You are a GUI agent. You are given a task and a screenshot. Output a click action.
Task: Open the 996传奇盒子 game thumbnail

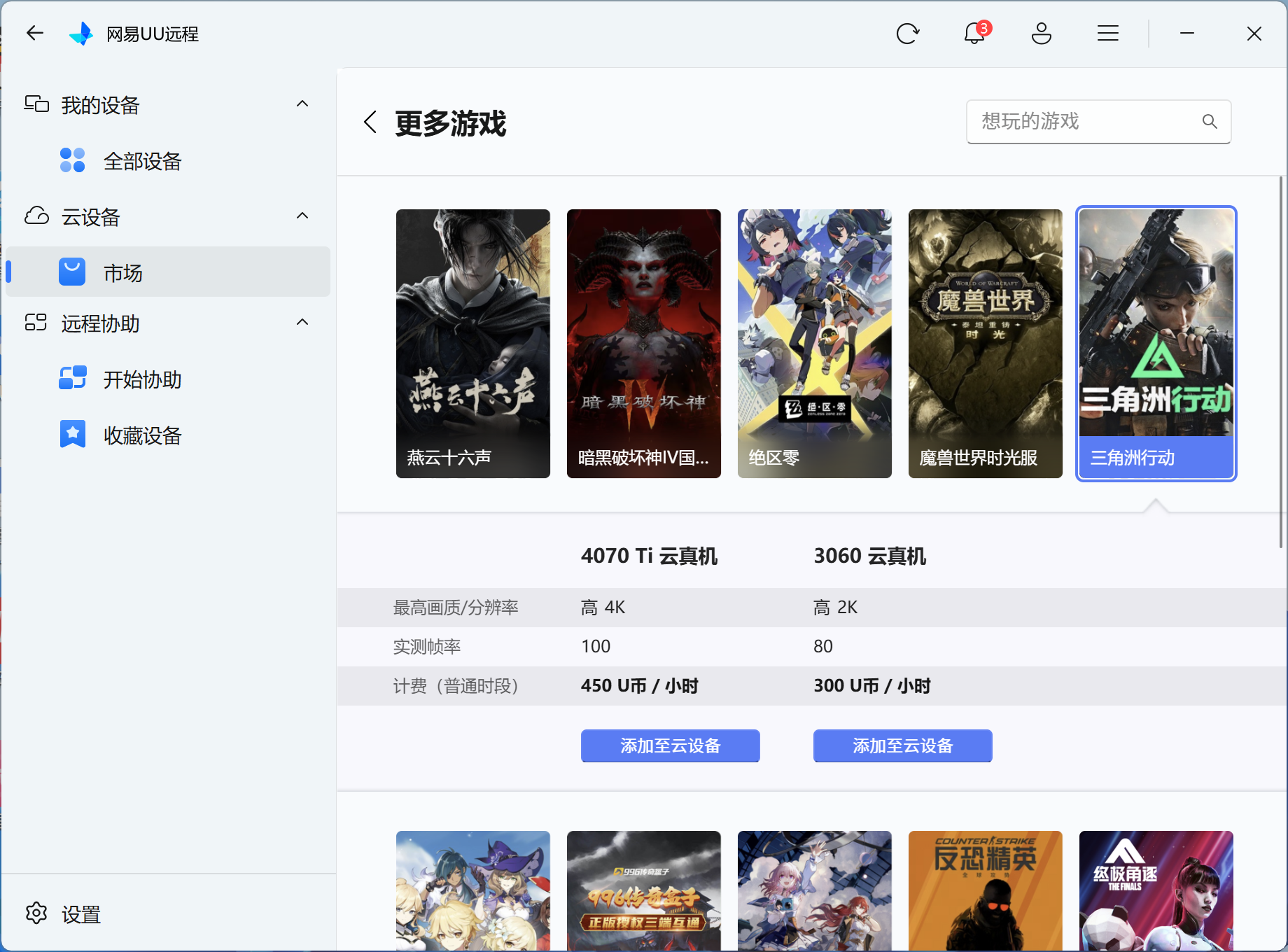pyautogui.click(x=644, y=890)
